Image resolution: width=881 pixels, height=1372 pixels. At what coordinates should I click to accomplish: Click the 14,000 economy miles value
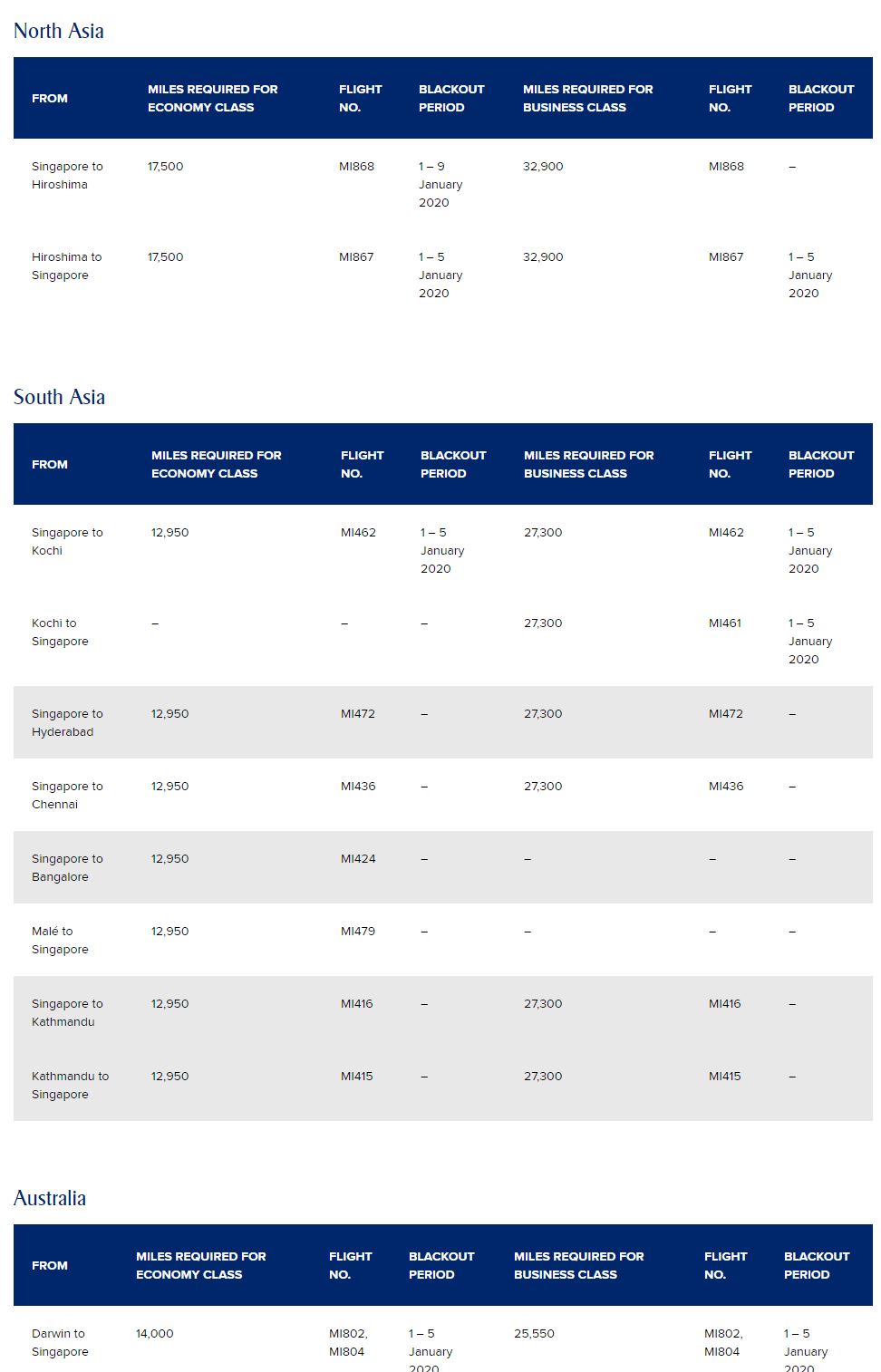(155, 1333)
